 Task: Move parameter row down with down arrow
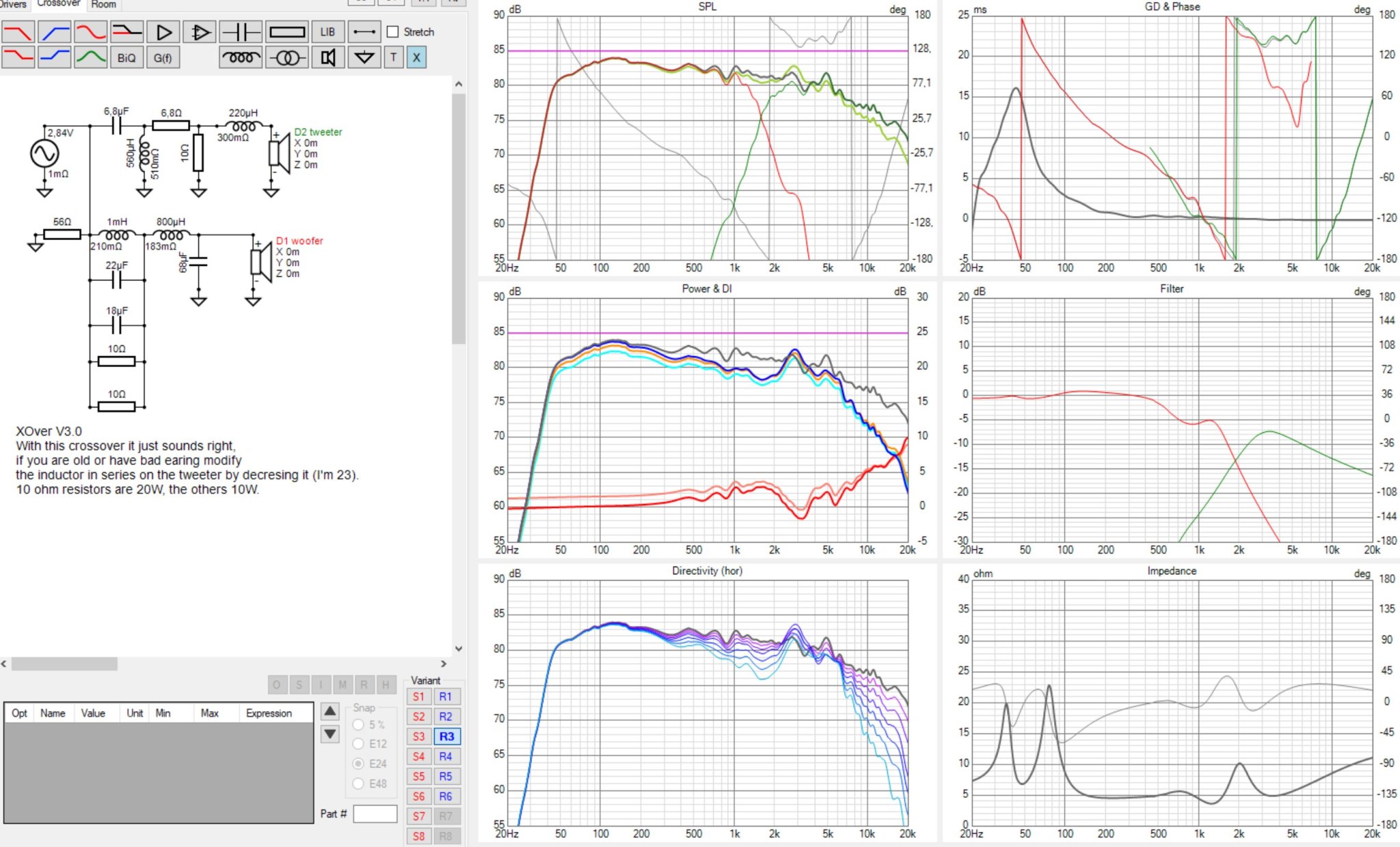tap(330, 734)
